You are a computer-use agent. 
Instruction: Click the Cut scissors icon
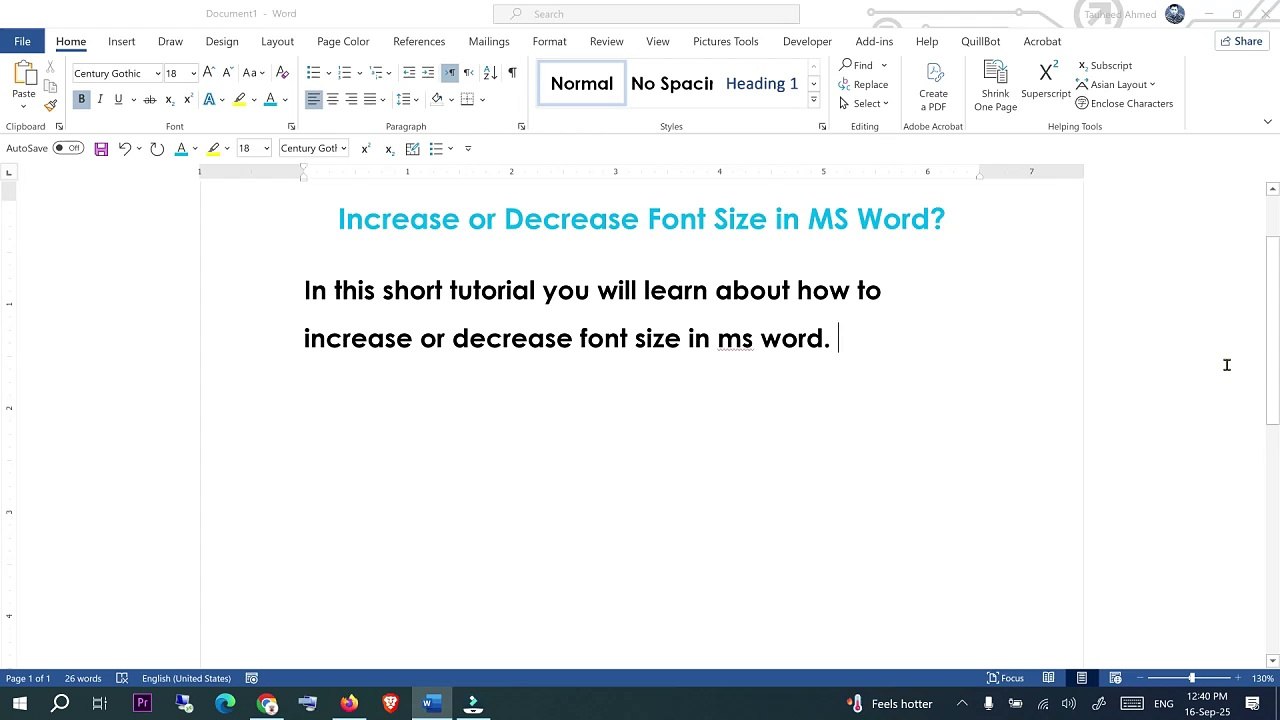(x=50, y=67)
